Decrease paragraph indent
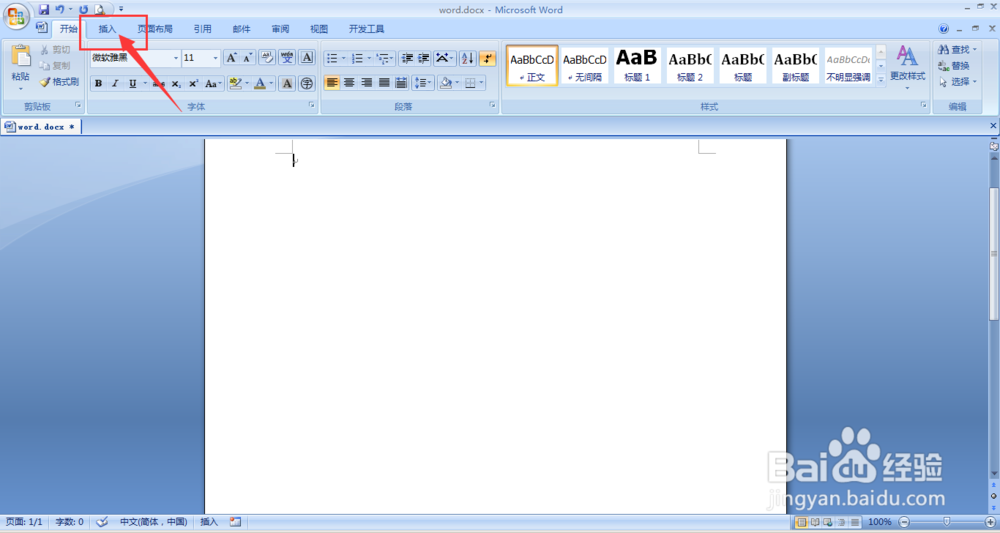The height and width of the screenshot is (533, 1000). tap(407, 58)
